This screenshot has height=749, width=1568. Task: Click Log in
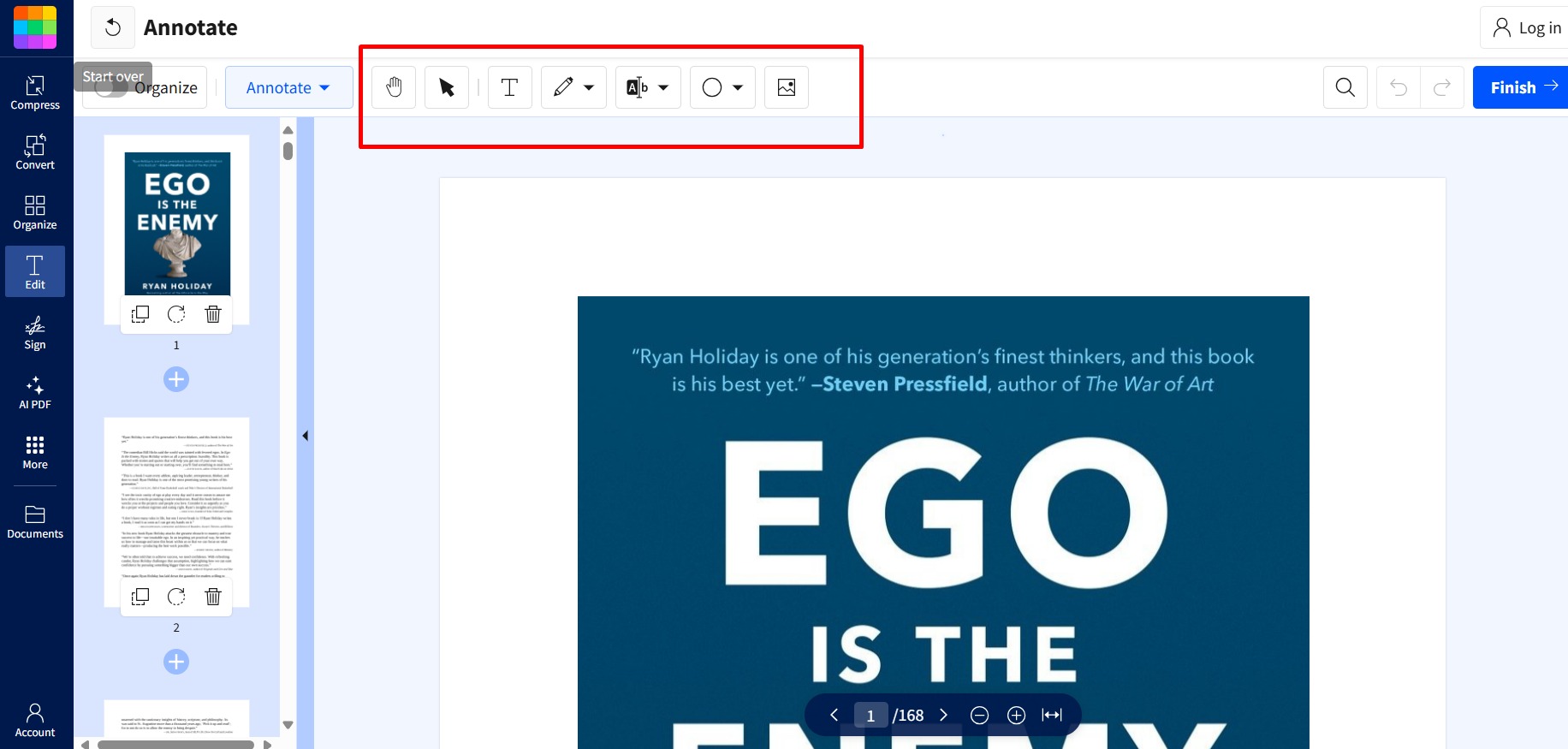point(1526,28)
